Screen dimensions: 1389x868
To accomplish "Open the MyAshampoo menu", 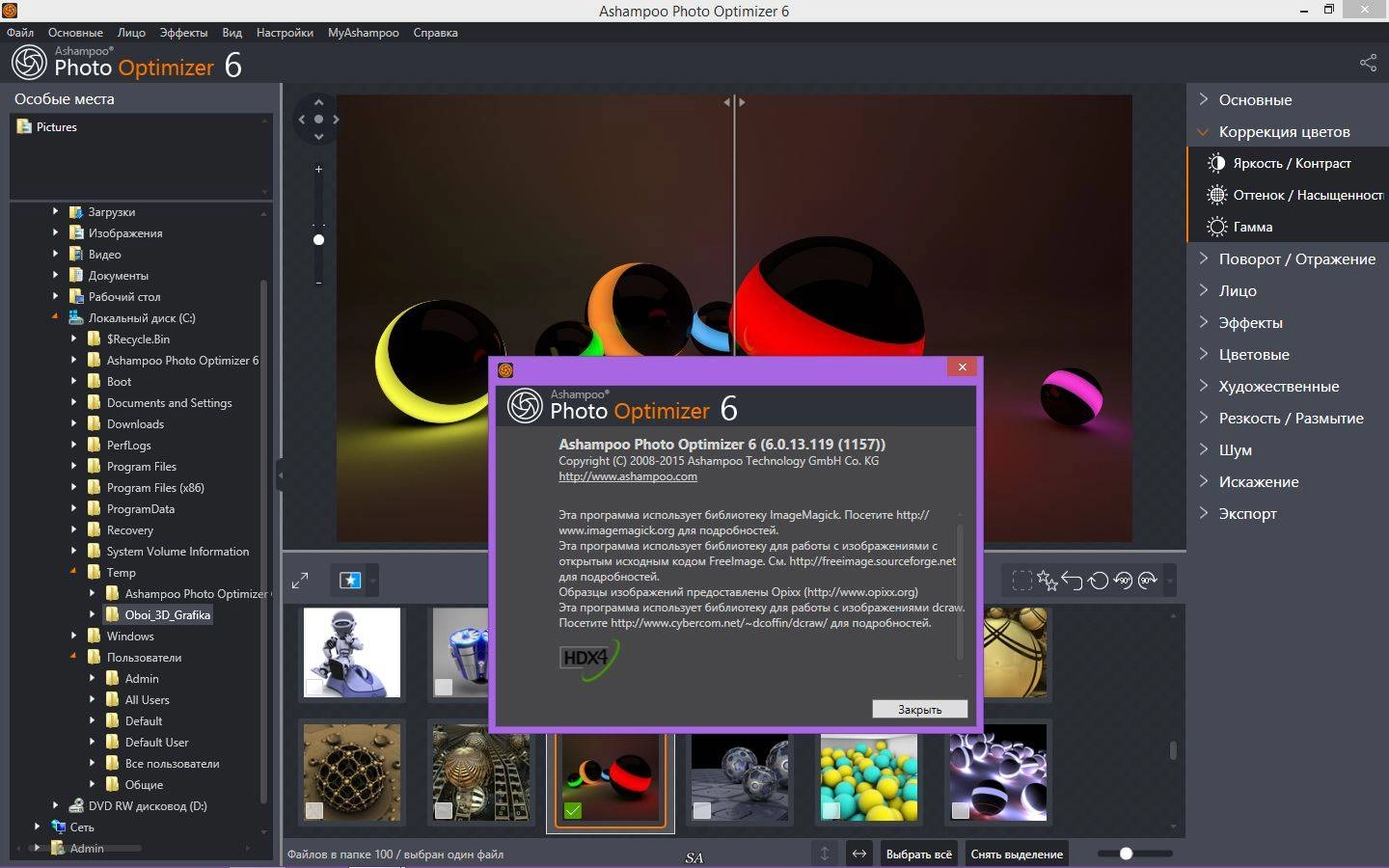I will (363, 32).
